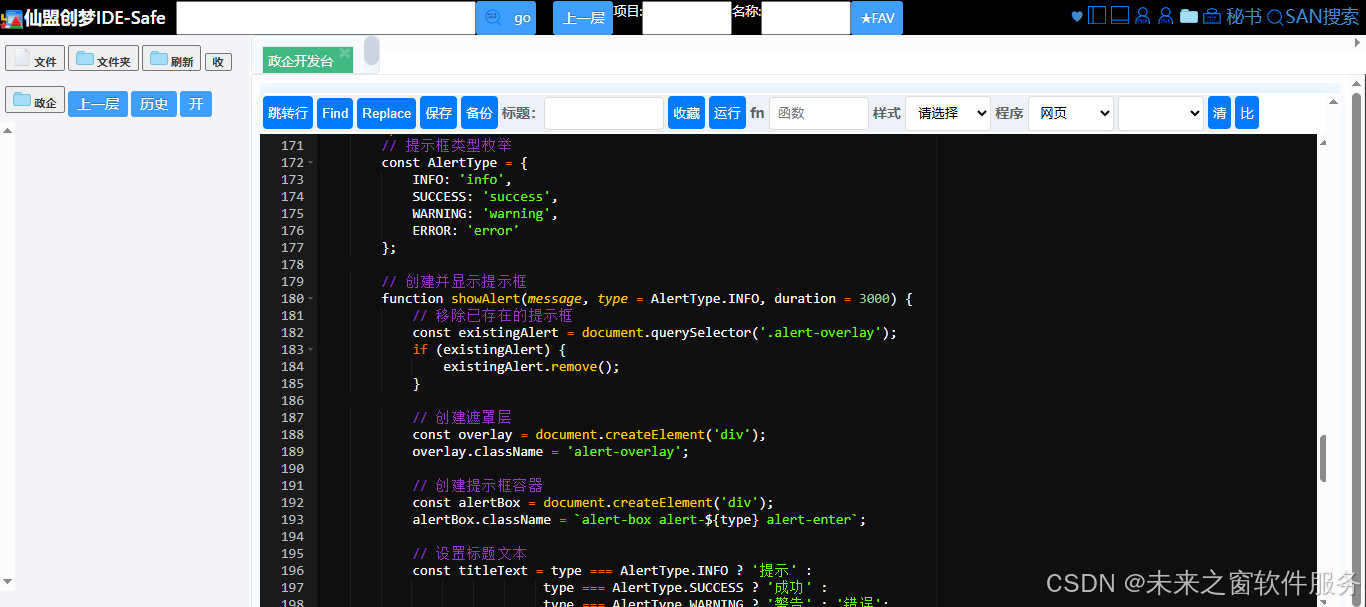Open the 样式 请选择 dropdown

(948, 113)
